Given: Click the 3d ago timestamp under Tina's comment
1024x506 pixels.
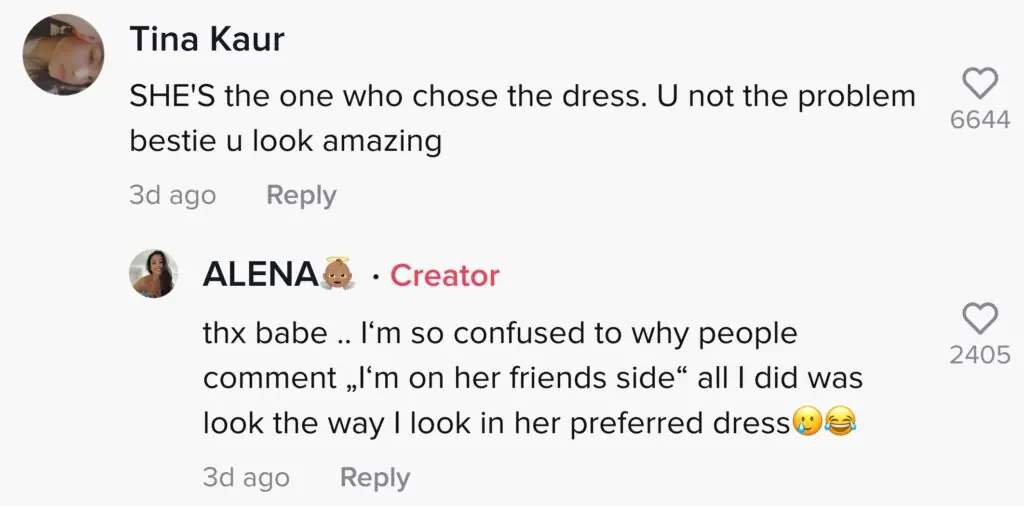Looking at the screenshot, I should tap(172, 195).
